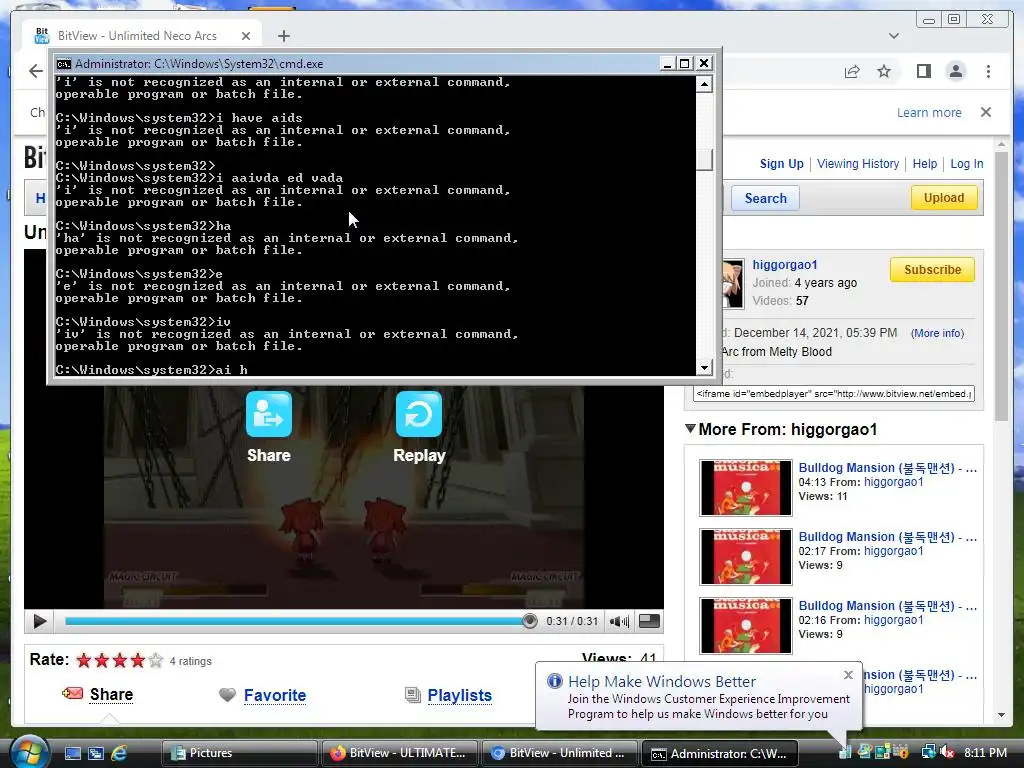
Task: Collapse More From: higgorgao1 section
Action: coord(690,428)
